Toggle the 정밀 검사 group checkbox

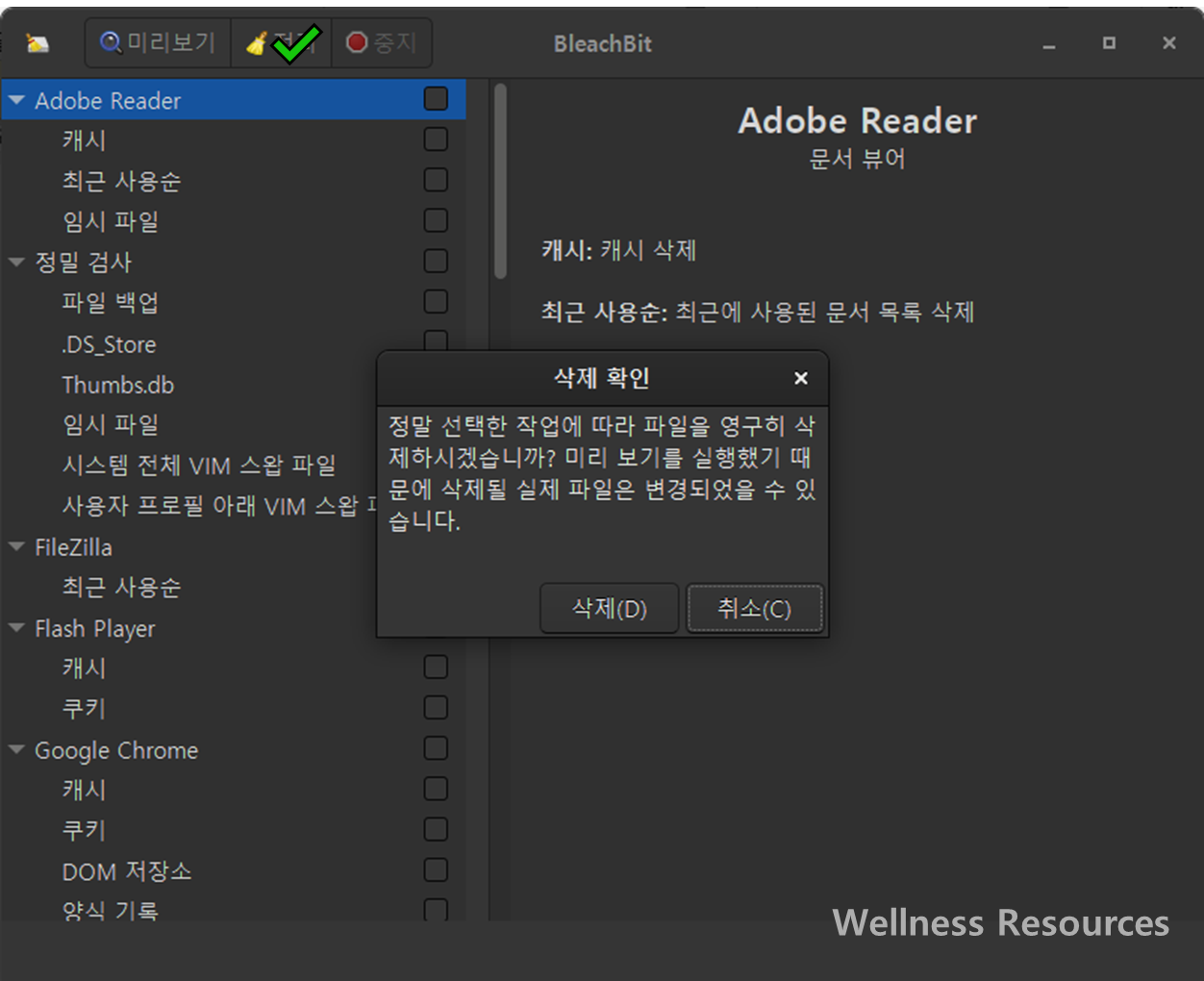coord(436,261)
